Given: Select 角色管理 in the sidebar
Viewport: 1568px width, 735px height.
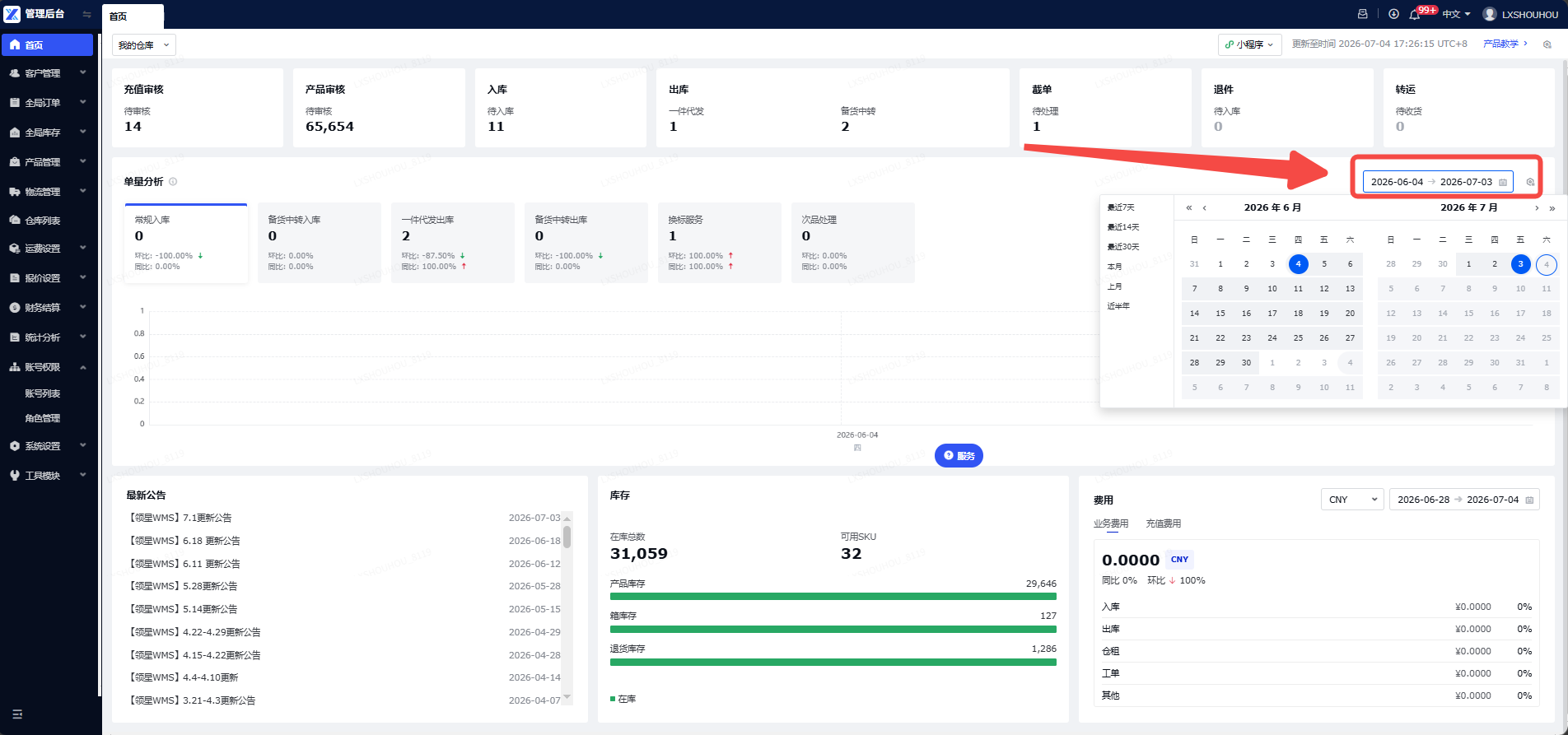Looking at the screenshot, I should pyautogui.click(x=43, y=418).
